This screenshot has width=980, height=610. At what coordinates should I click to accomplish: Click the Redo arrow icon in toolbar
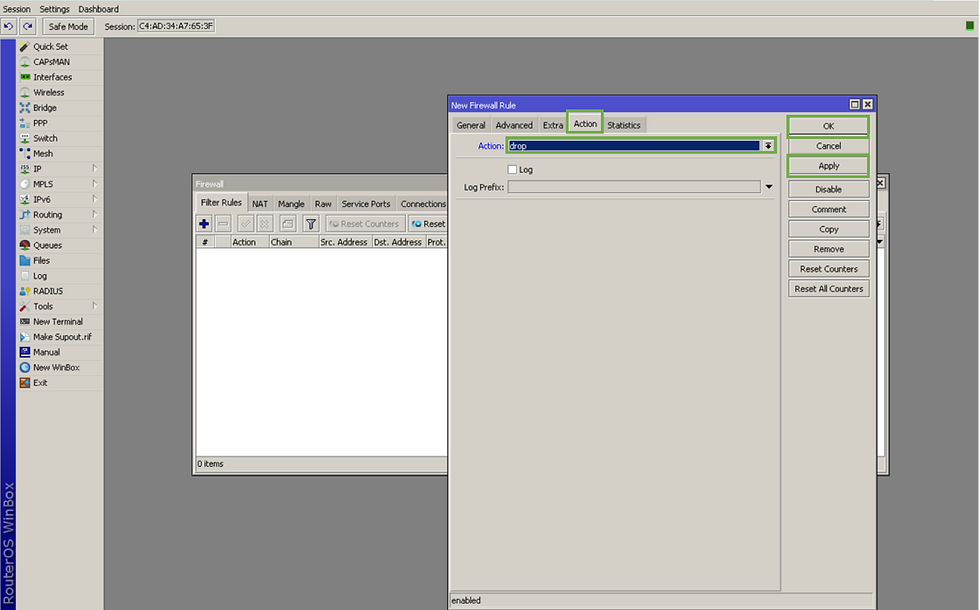(28, 26)
